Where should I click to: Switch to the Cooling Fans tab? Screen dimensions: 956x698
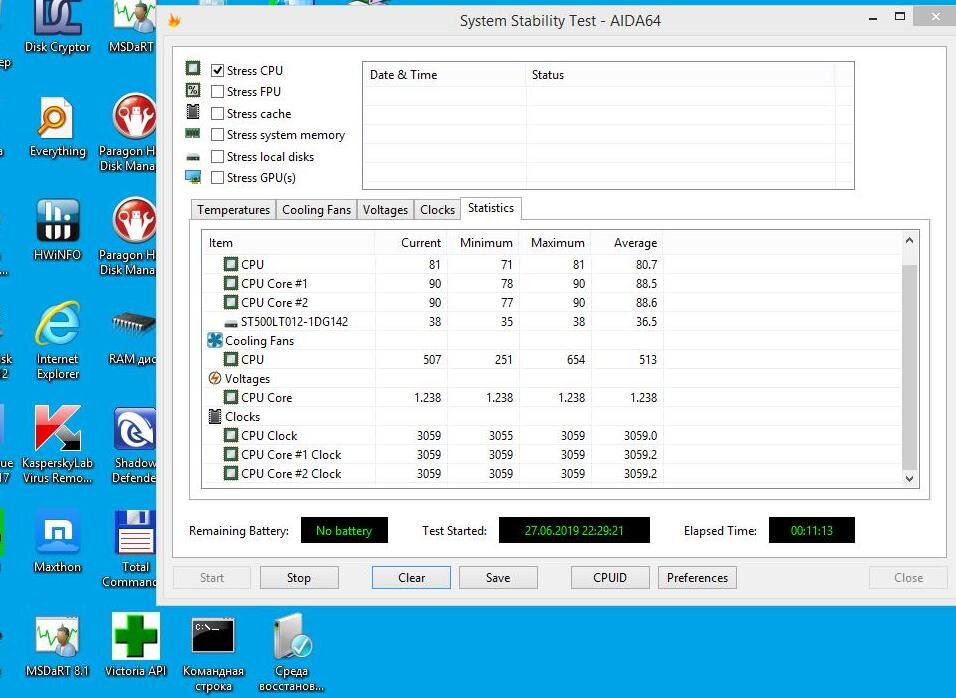point(316,210)
